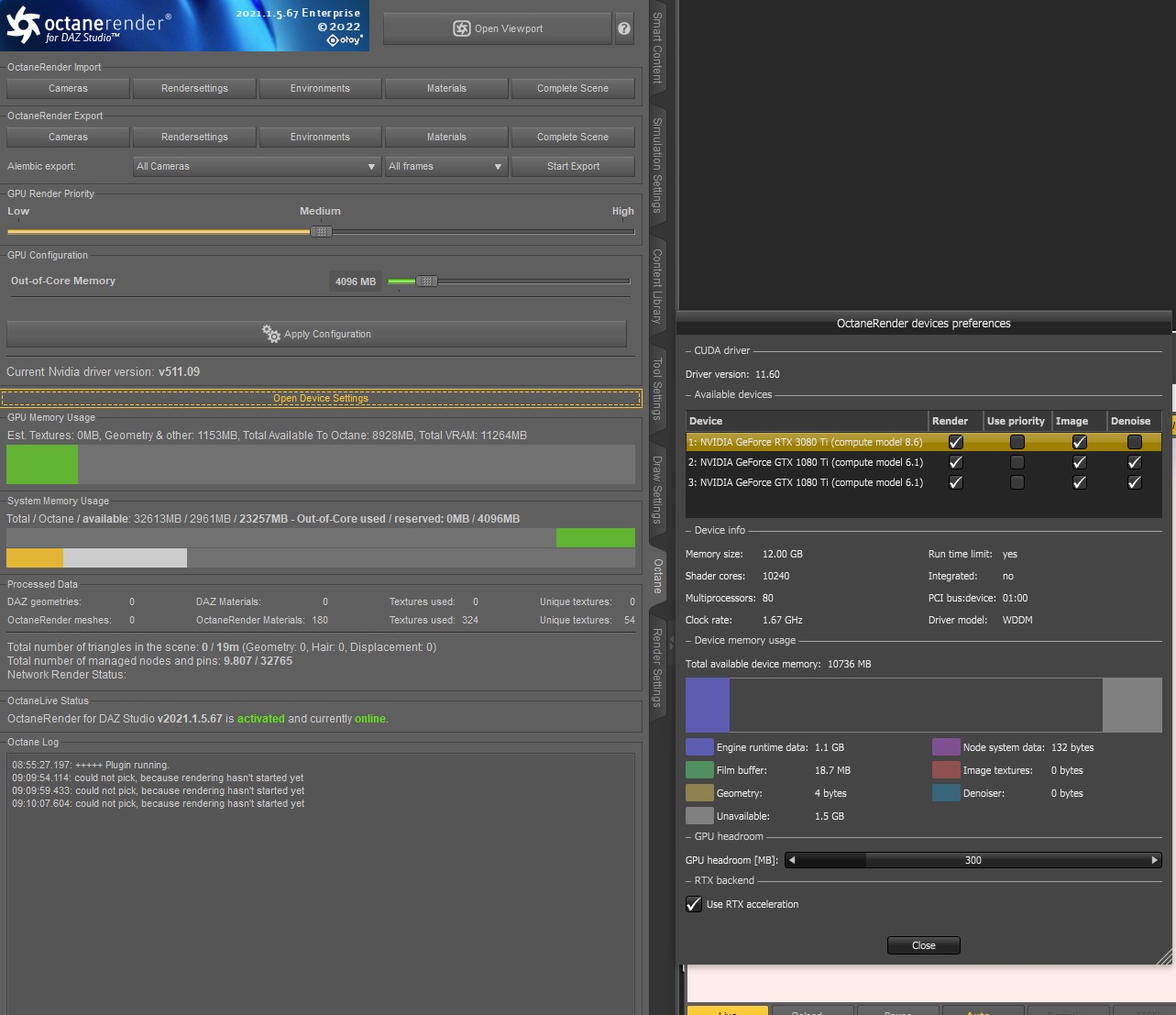Enable Use priority for RTX 3080 Ti
Viewport: 1176px width, 1015px height.
[x=1017, y=442]
